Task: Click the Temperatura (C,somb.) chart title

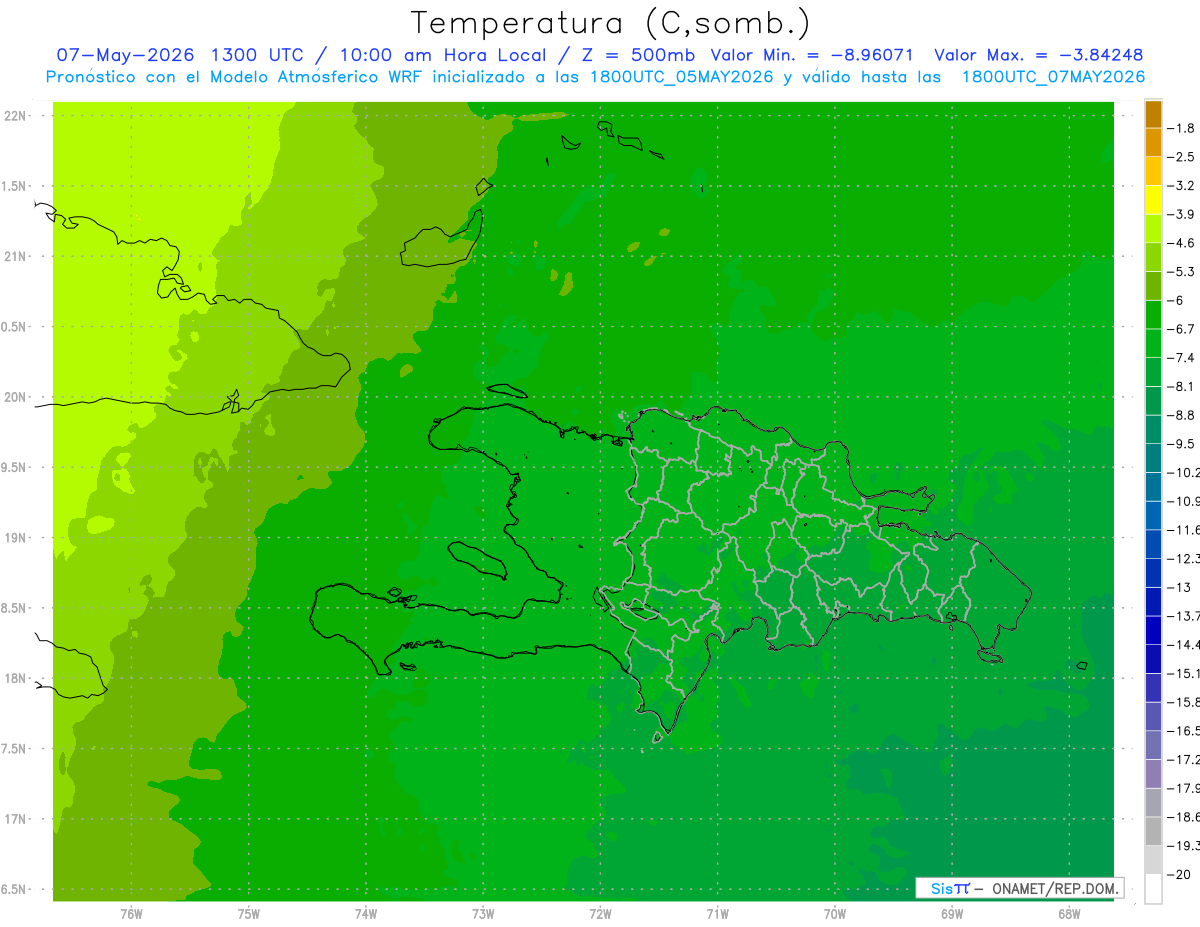Action: [611, 23]
